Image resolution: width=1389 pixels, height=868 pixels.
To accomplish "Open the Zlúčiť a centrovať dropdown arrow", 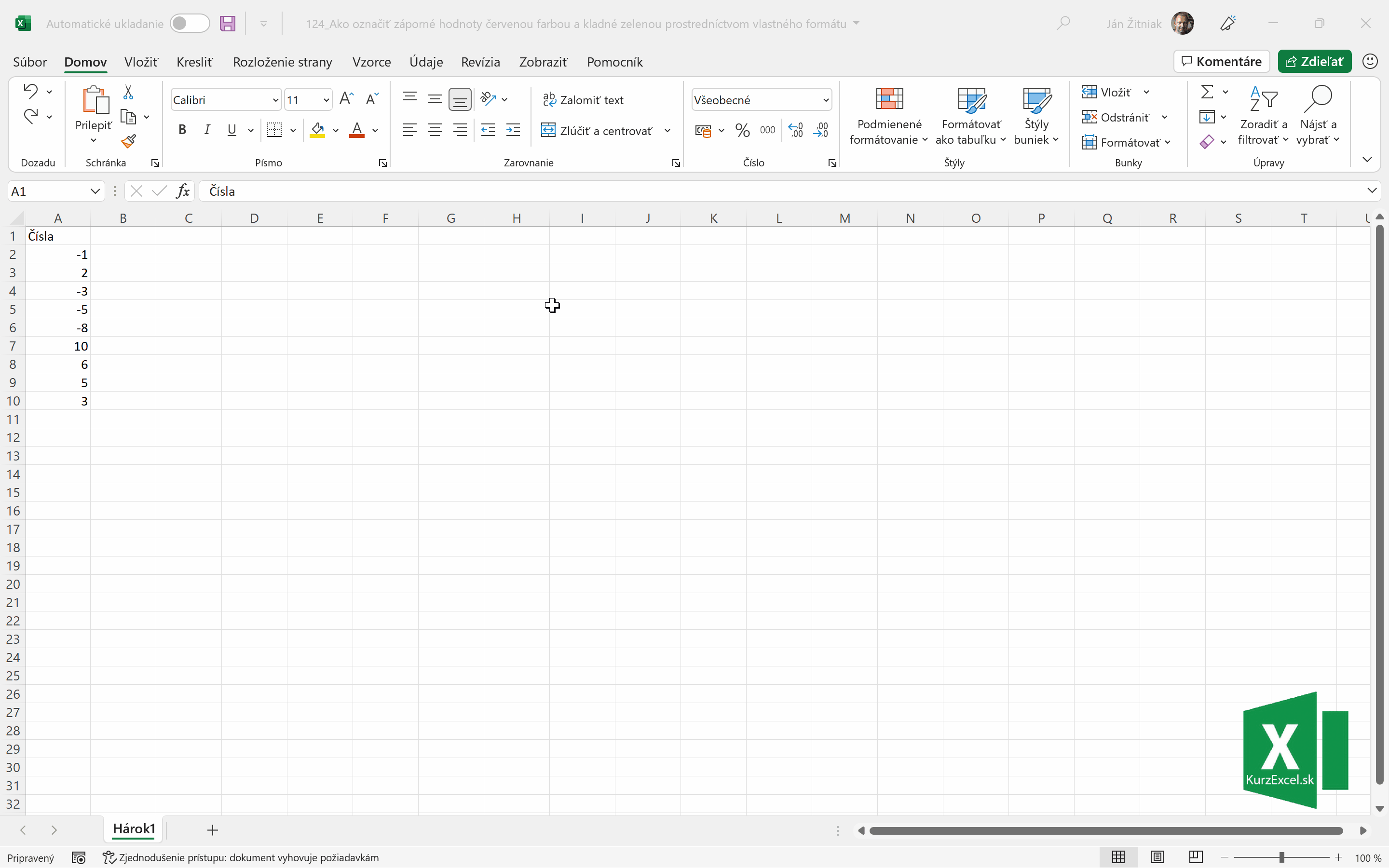I will (x=667, y=131).
